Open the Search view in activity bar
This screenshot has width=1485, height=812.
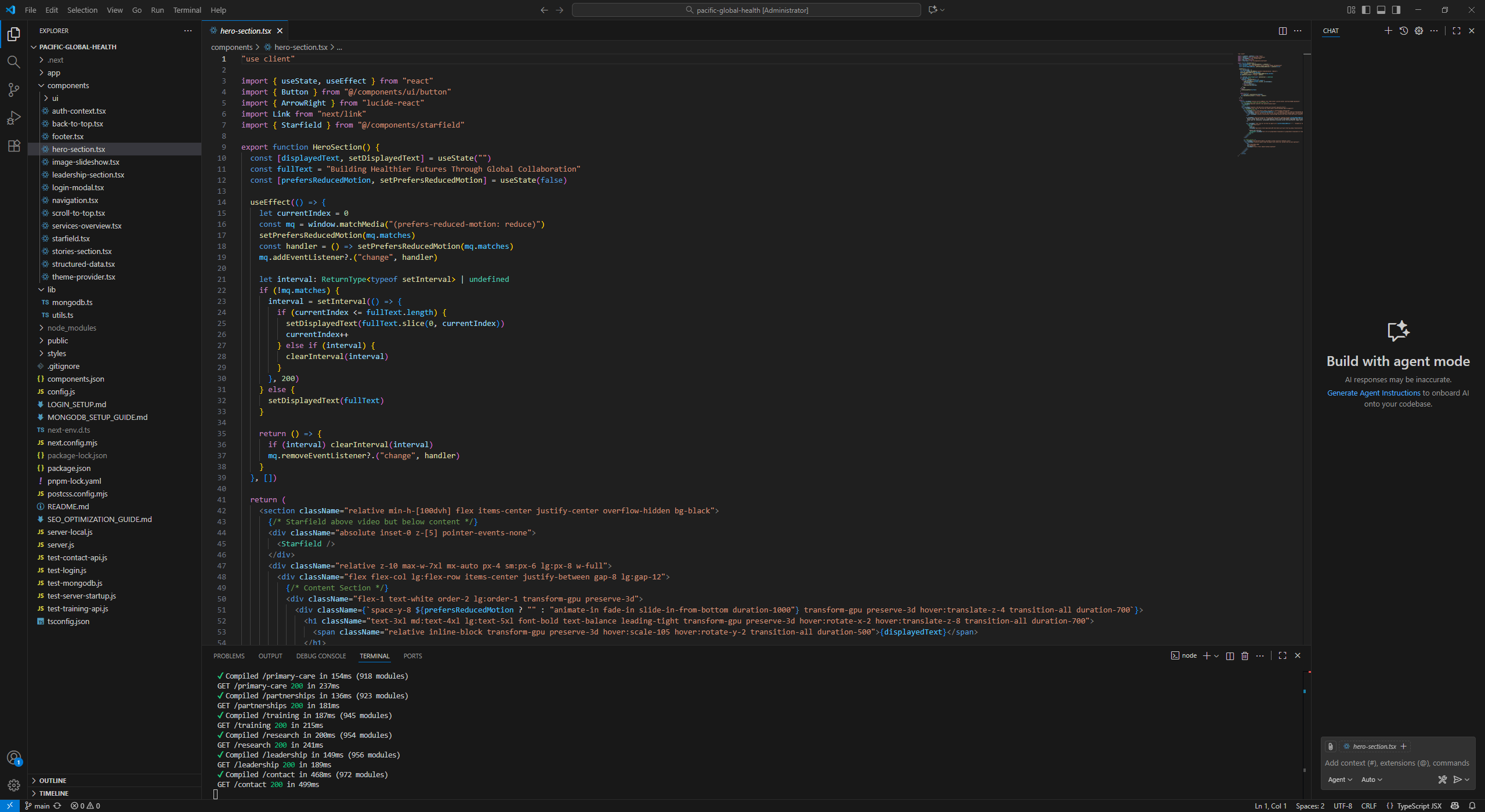tap(13, 61)
